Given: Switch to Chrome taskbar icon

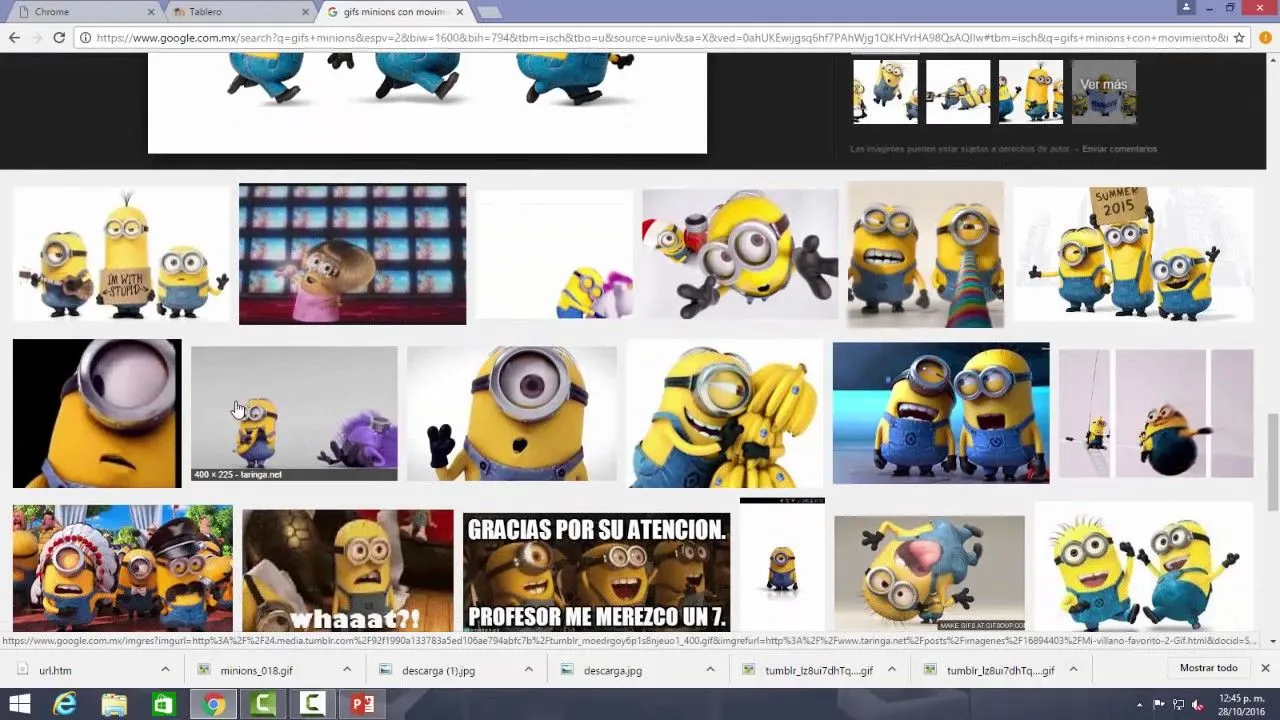Looking at the screenshot, I should (x=212, y=704).
